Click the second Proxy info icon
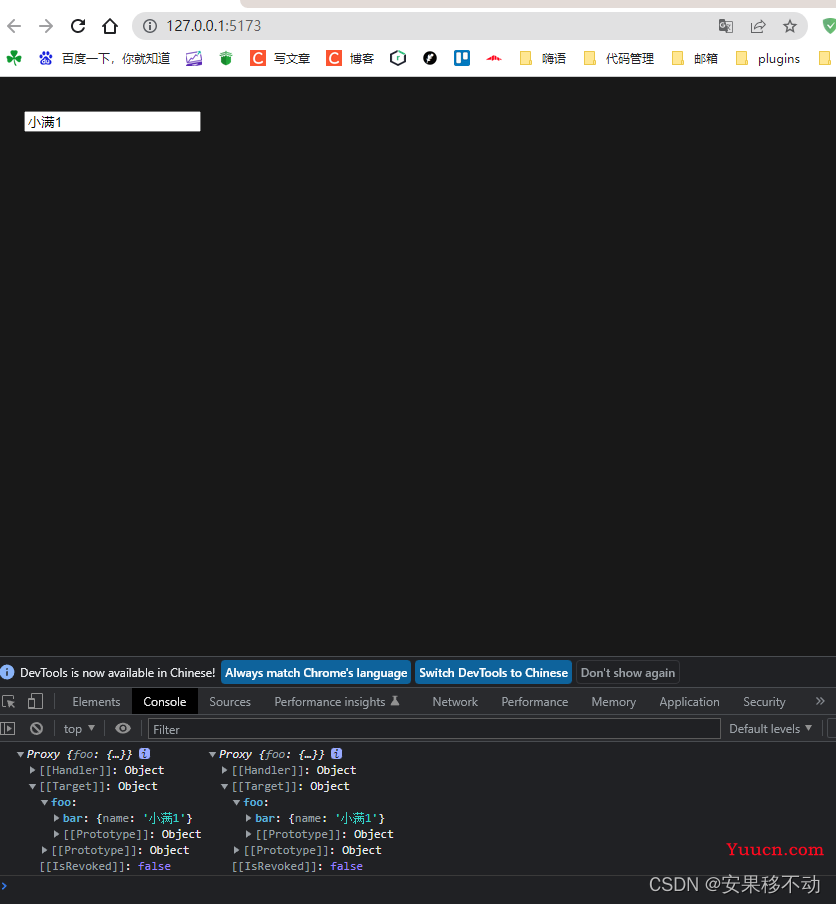 (x=337, y=754)
